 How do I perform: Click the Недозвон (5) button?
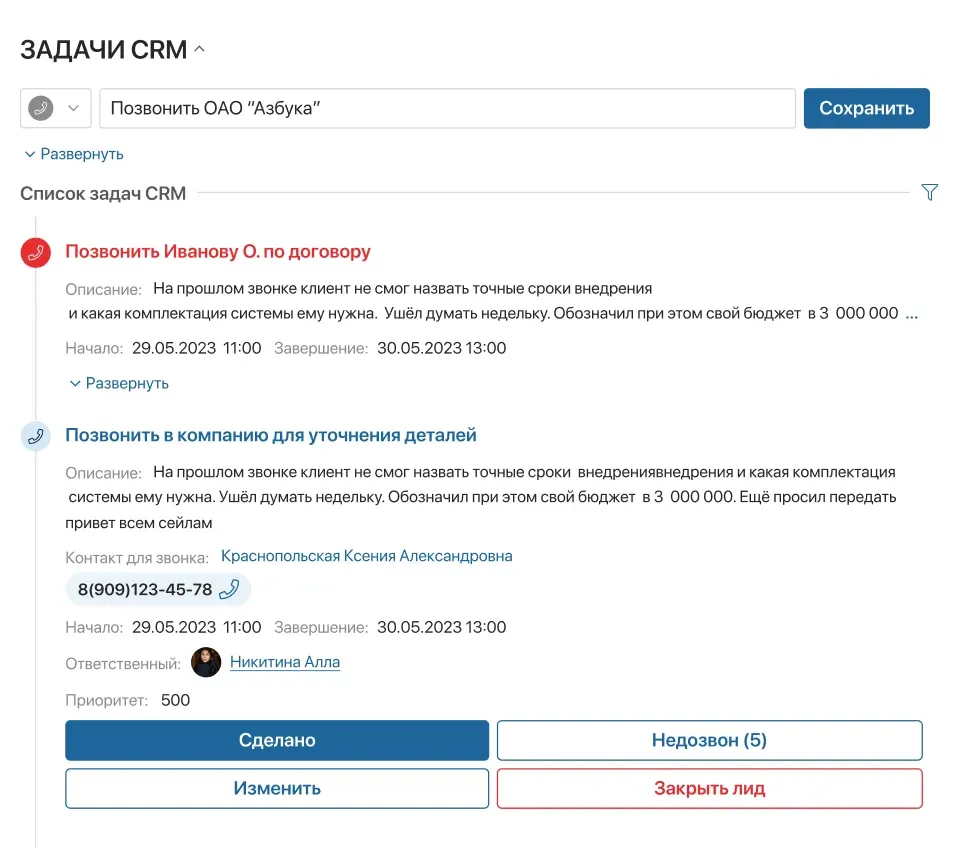[709, 741]
